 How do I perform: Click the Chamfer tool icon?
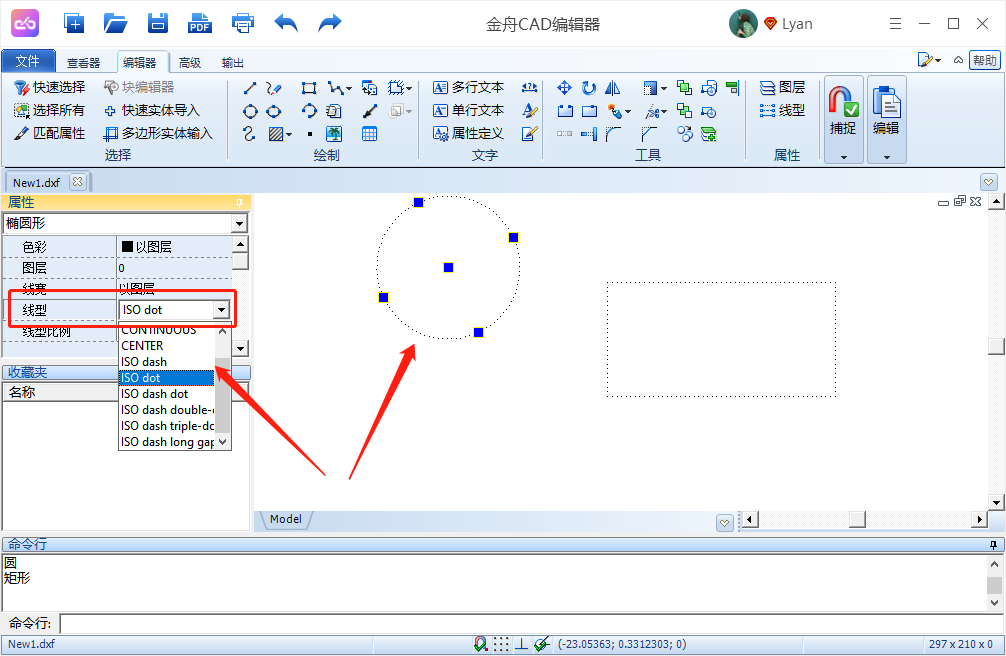click(x=649, y=134)
